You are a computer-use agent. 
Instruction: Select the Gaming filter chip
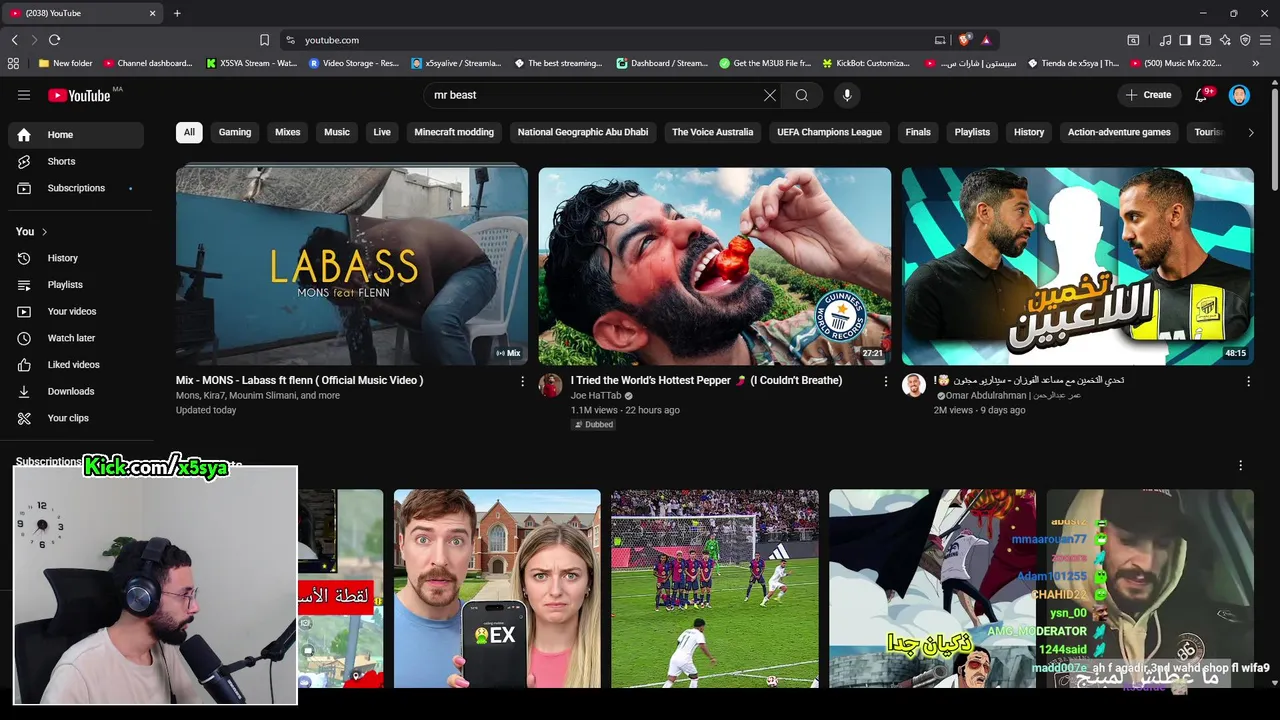click(x=235, y=132)
